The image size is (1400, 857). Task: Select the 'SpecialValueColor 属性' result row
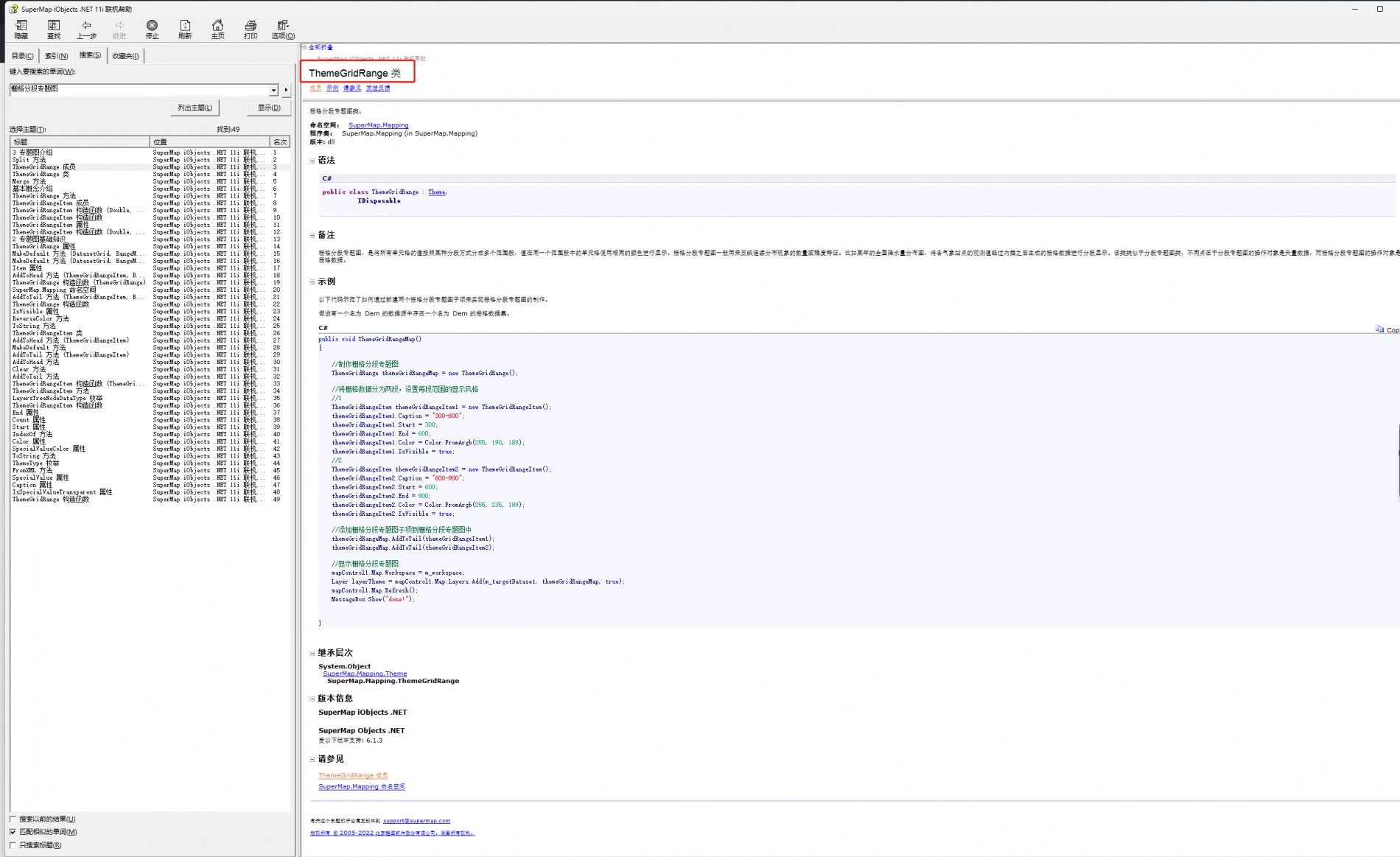[150, 449]
